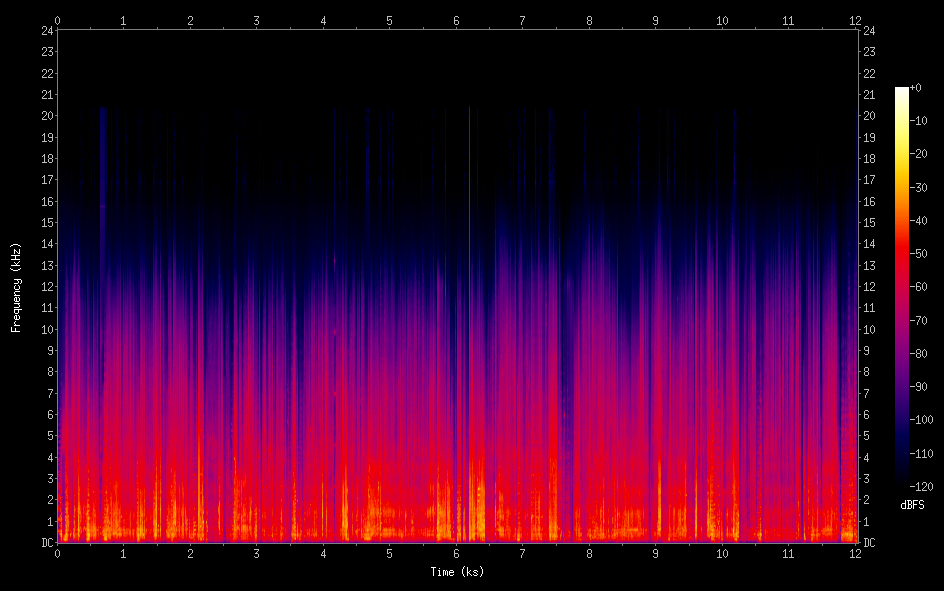This screenshot has width=944, height=591.
Task: Click the "24" tick on the left frequency axis
Action: (x=45, y=30)
